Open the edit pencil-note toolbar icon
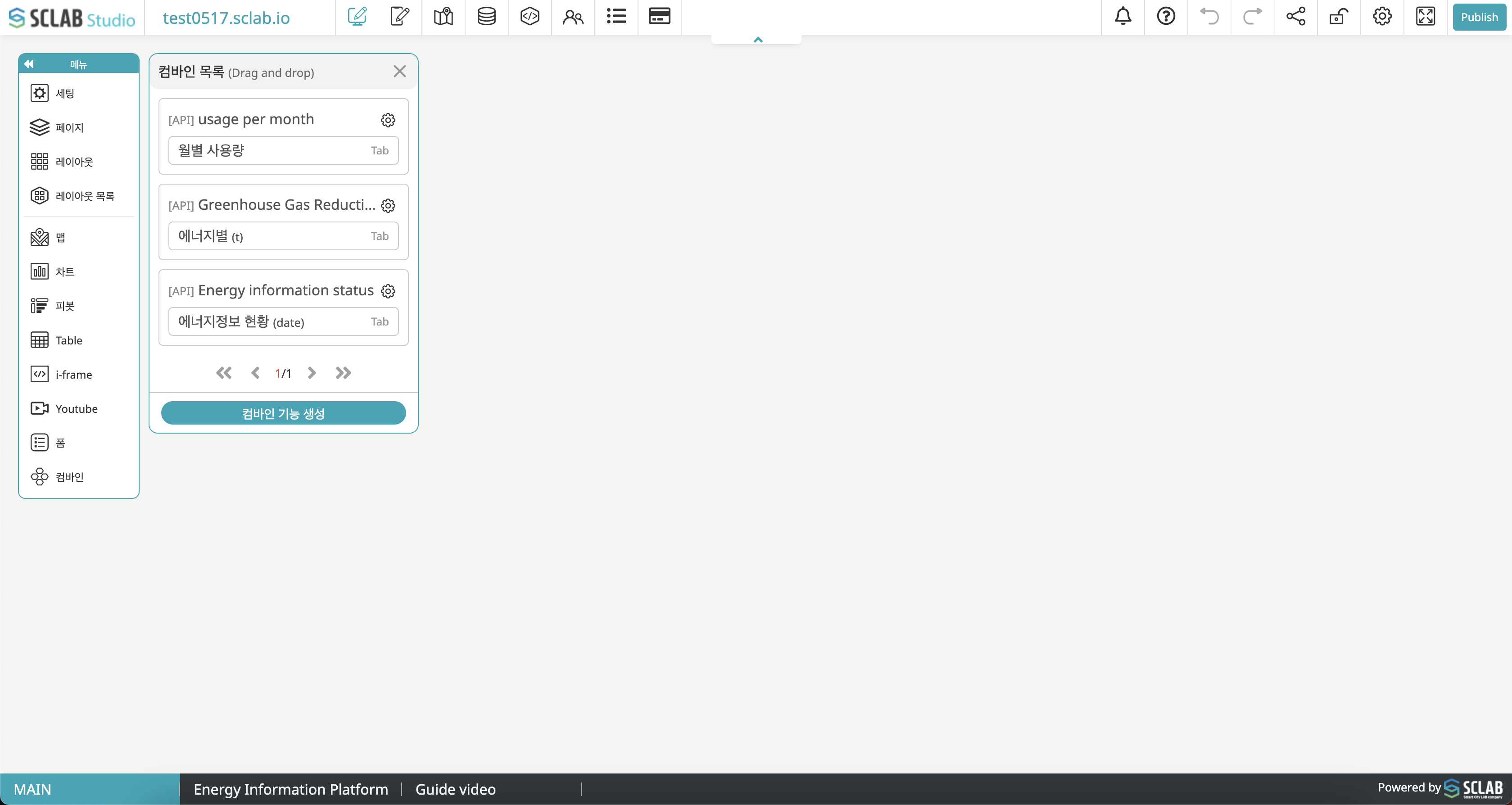The height and width of the screenshot is (805, 1512). (x=400, y=16)
